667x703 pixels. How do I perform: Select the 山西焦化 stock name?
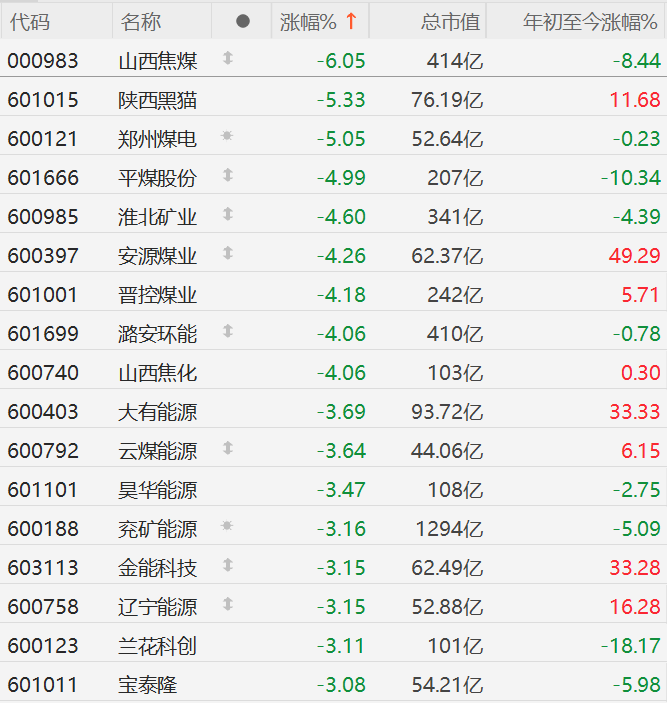click(x=157, y=373)
